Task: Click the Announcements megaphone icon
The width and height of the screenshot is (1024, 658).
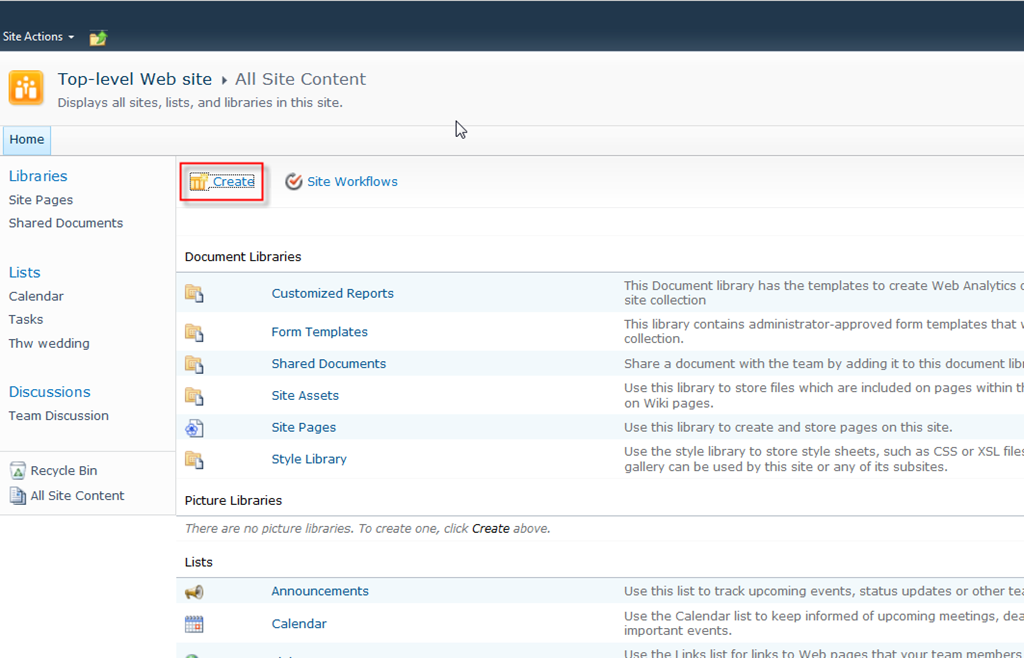Action: pos(194,592)
